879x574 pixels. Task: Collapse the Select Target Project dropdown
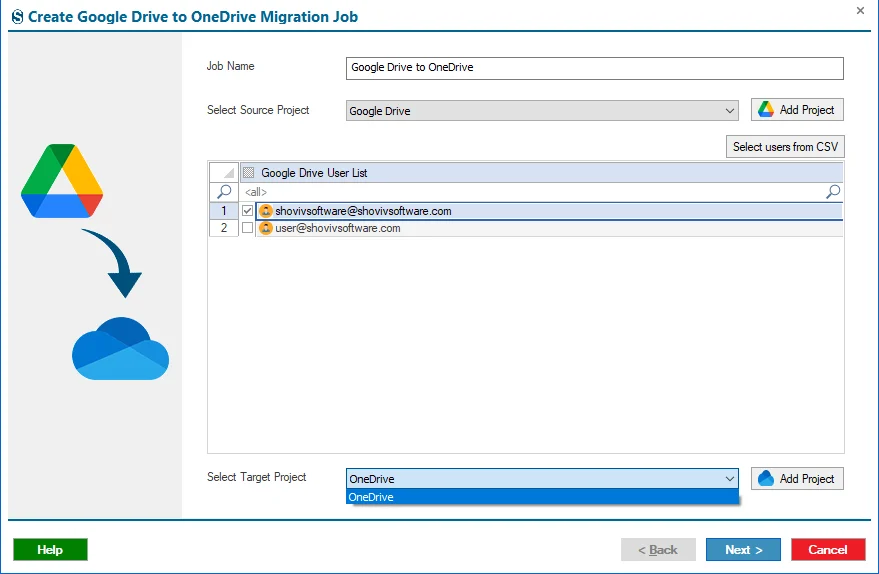click(x=729, y=479)
